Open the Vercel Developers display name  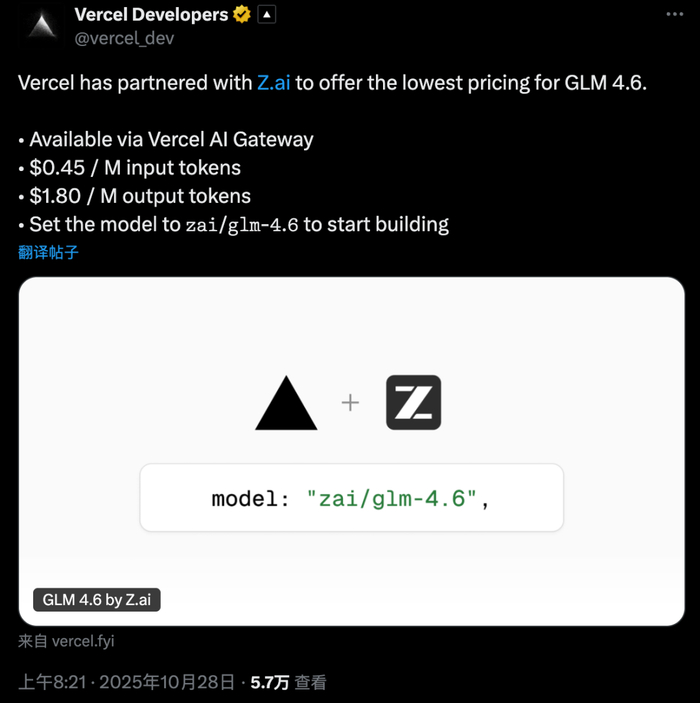tap(151, 15)
